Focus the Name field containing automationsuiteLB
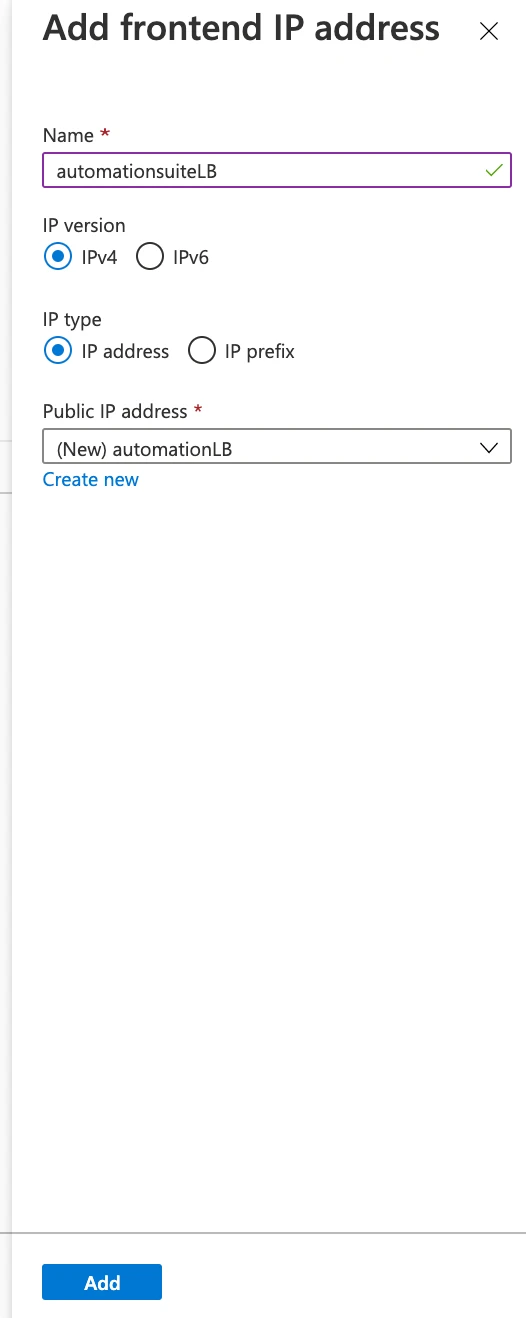The image size is (526, 1318). click(277, 171)
